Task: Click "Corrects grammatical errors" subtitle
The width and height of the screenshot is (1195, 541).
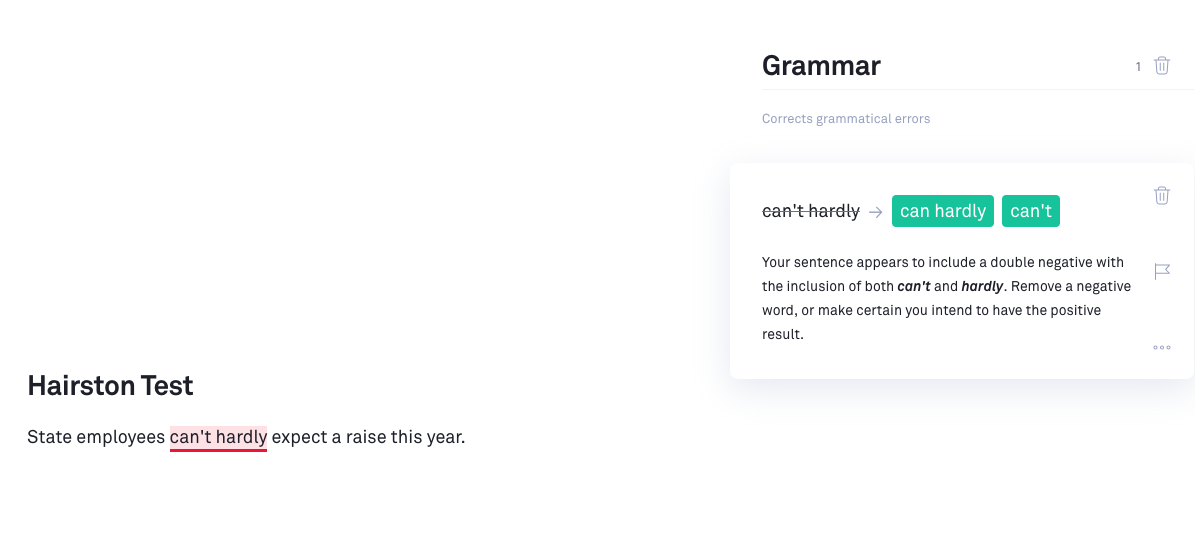Action: pos(845,119)
